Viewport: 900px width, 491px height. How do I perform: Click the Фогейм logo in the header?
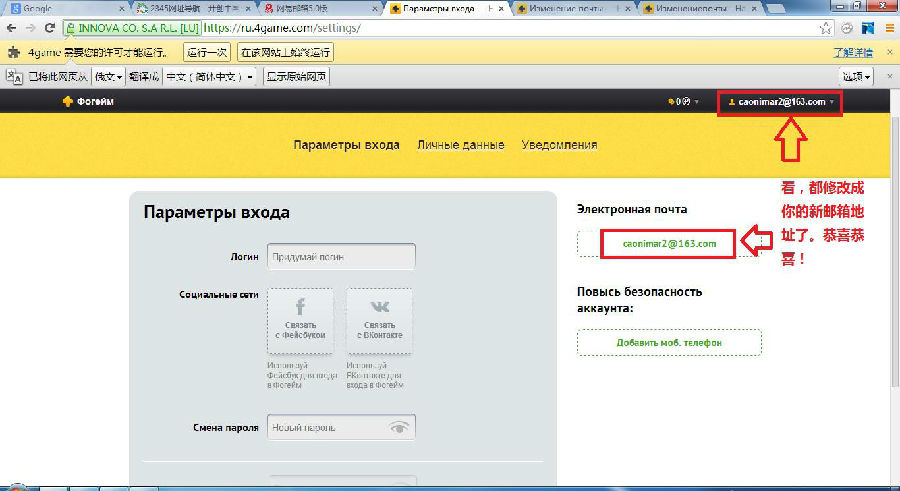[88, 102]
